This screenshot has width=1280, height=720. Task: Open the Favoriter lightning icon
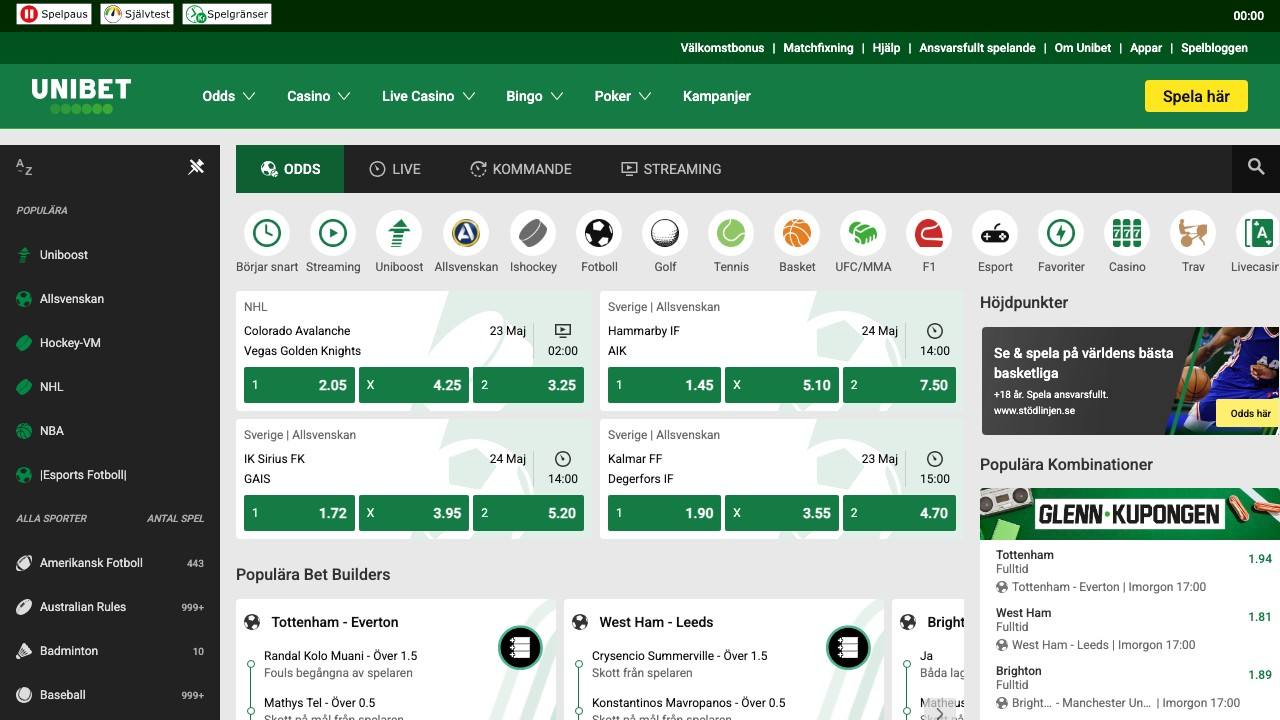(x=1061, y=233)
